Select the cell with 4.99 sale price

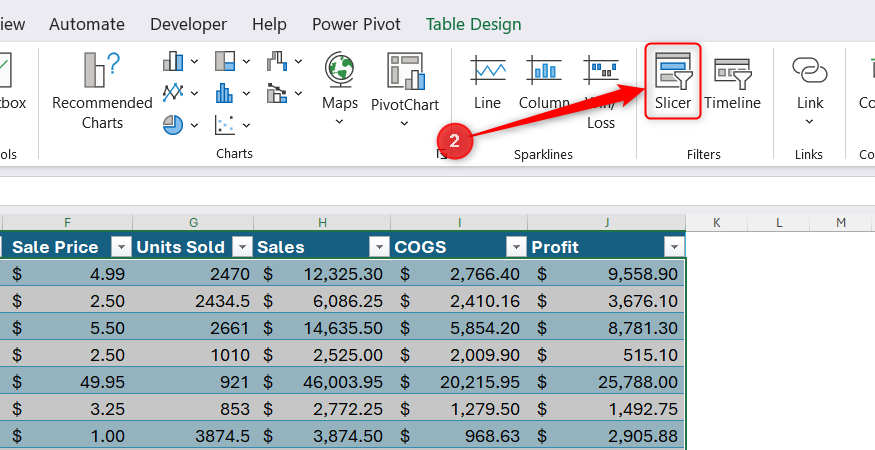[68, 274]
